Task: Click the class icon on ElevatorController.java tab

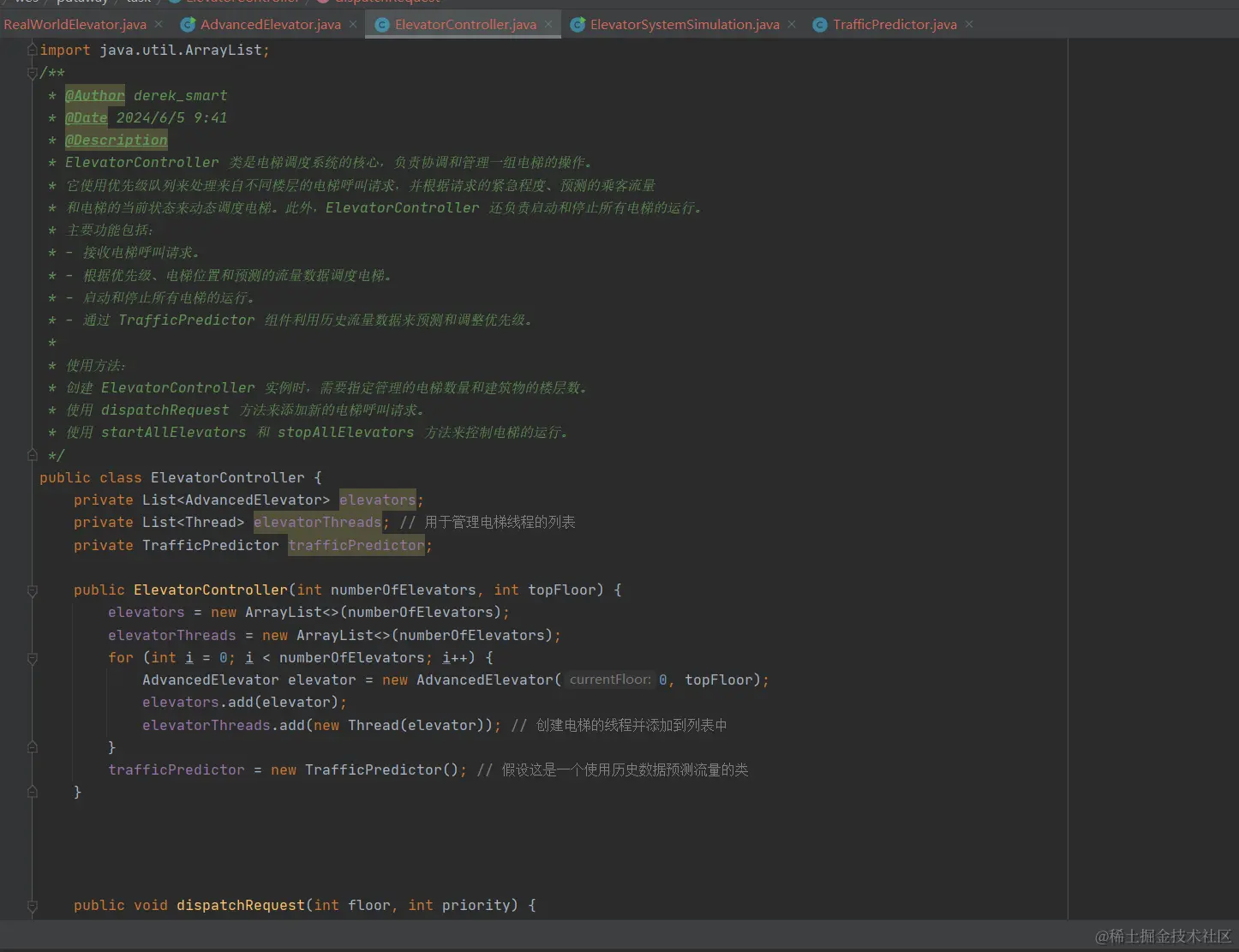Action: click(383, 25)
